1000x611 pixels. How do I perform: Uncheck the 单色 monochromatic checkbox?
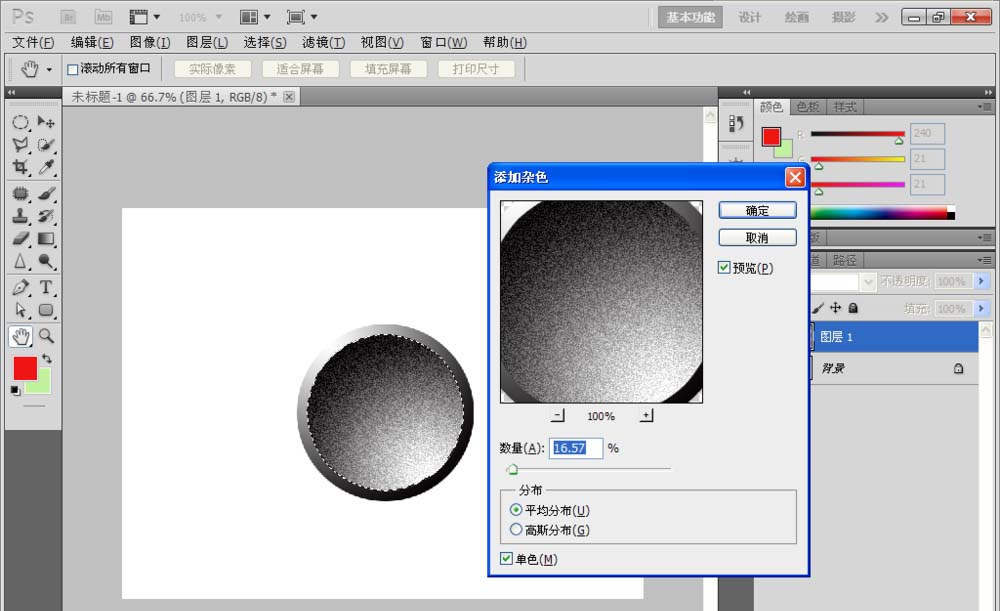507,559
